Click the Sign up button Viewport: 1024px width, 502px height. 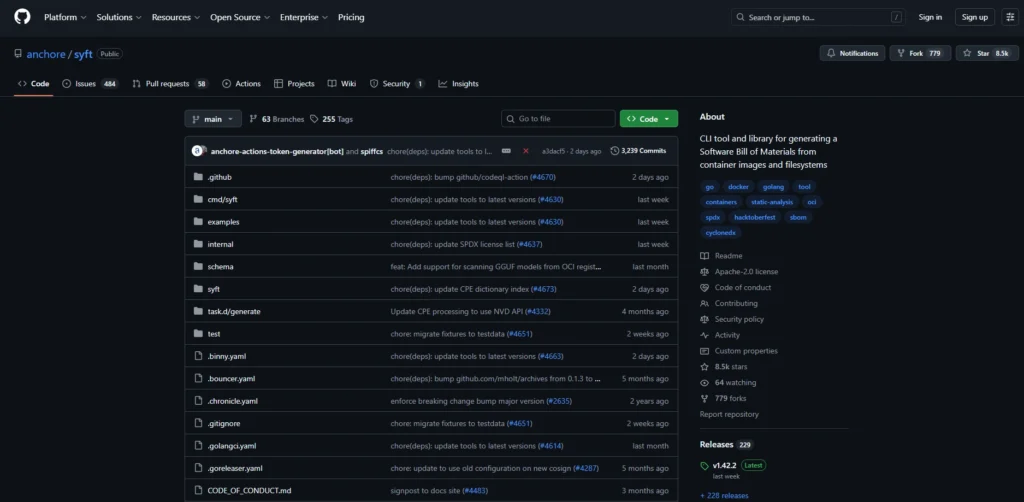tap(974, 18)
